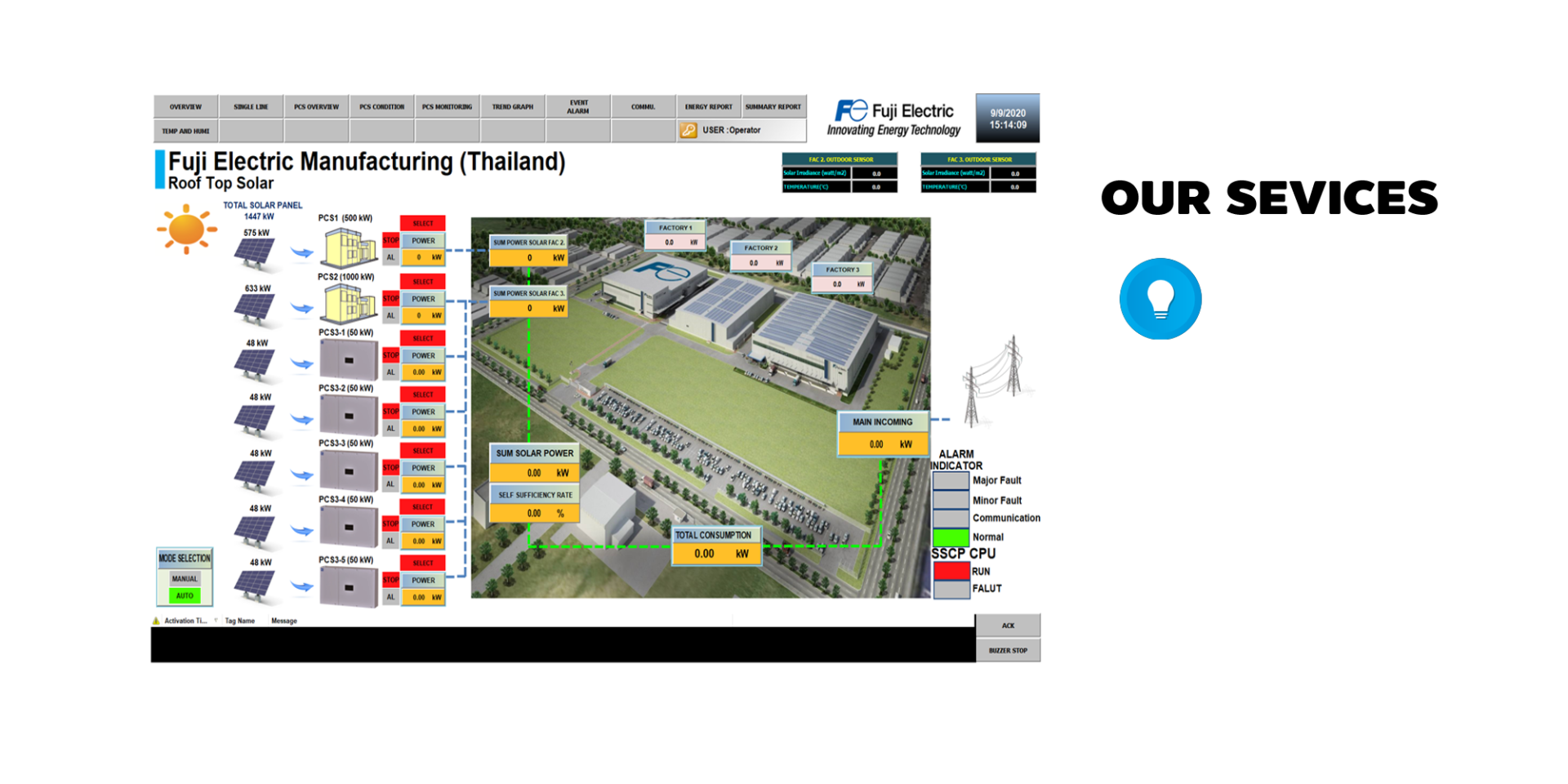Screen dimensions: 1568x784
Task: Toggle the STOP status of PCS1
Action: (x=390, y=240)
